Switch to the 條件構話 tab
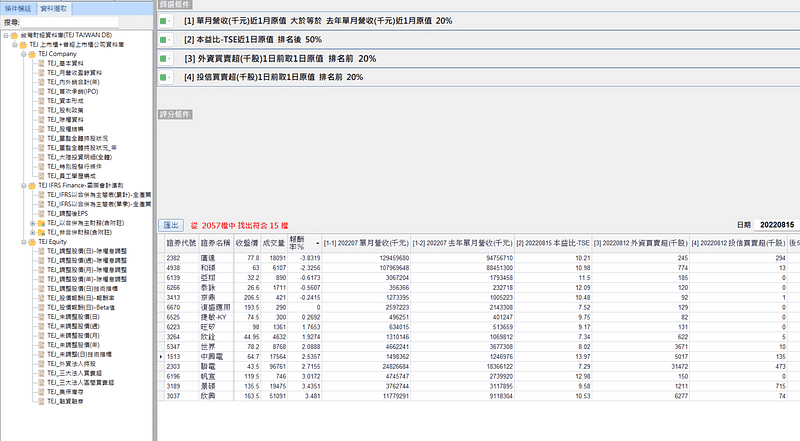800x441 pixels. [x=17, y=7]
